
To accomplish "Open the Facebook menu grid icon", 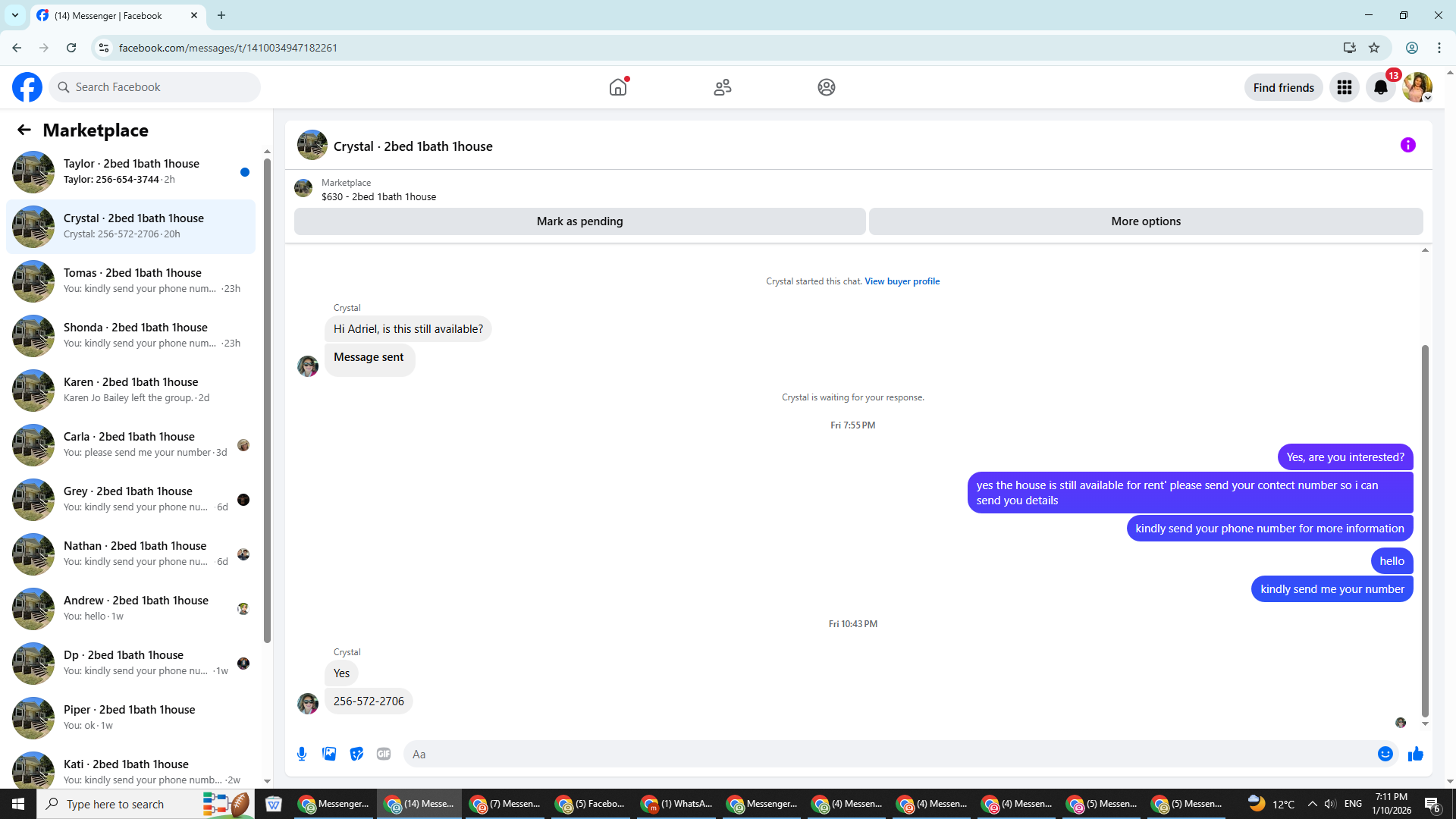I will [1345, 87].
